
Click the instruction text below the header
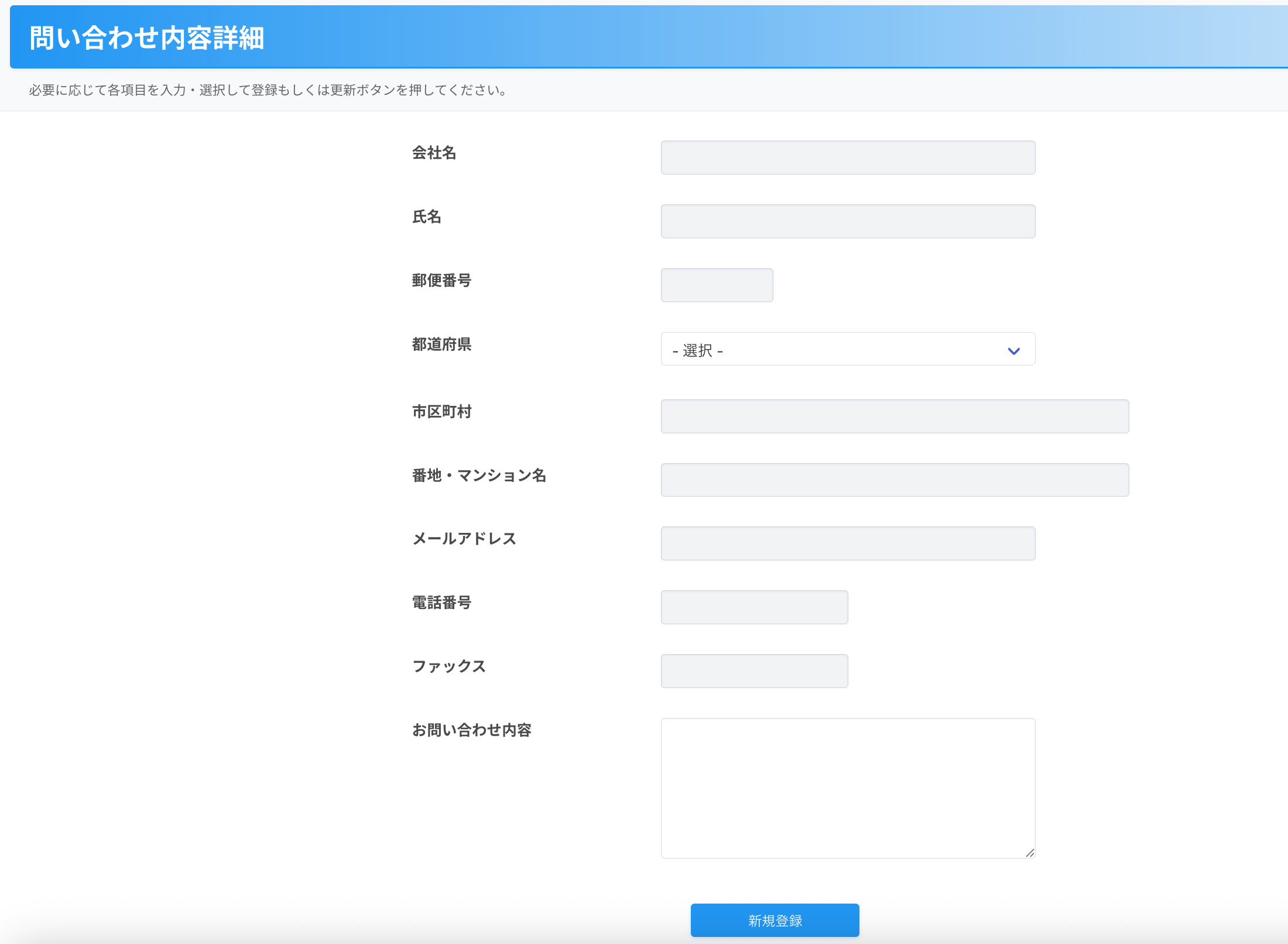[268, 90]
